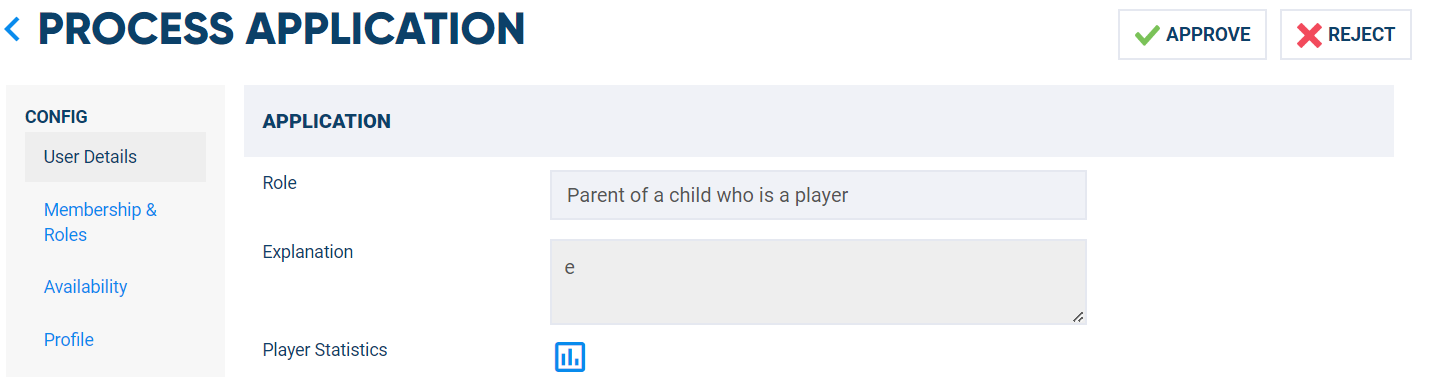Approve the application
The height and width of the screenshot is (377, 1436).
pos(1192,35)
